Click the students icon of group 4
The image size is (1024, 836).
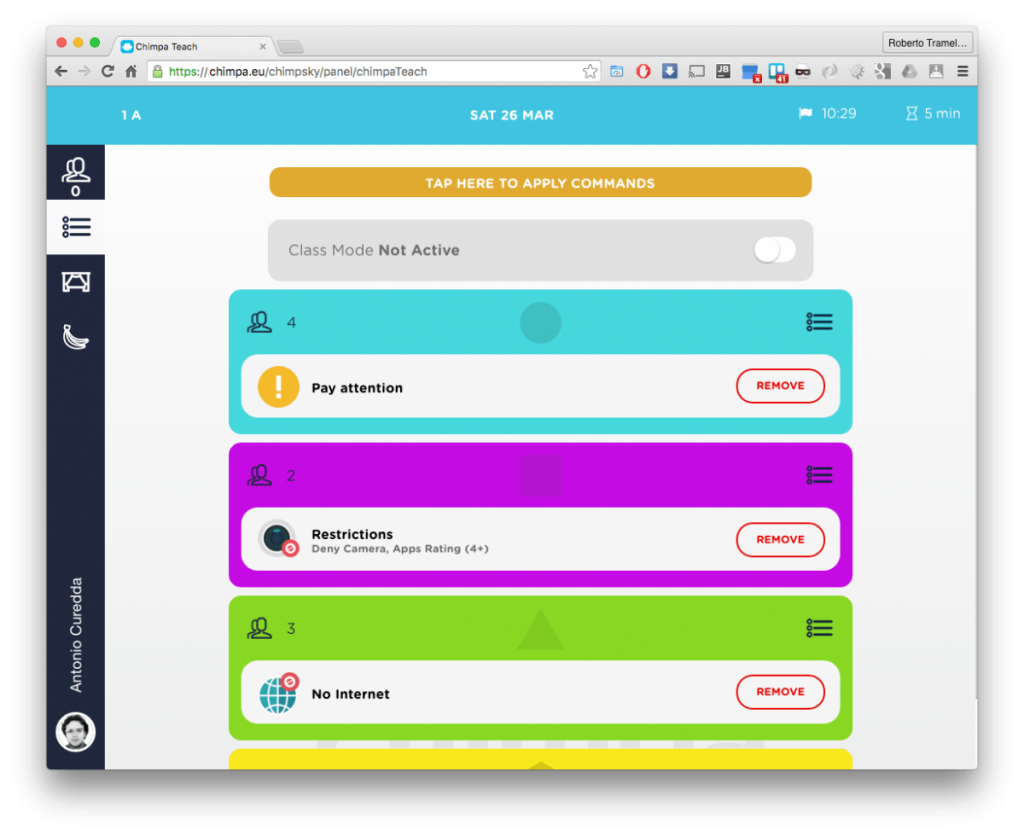(259, 322)
